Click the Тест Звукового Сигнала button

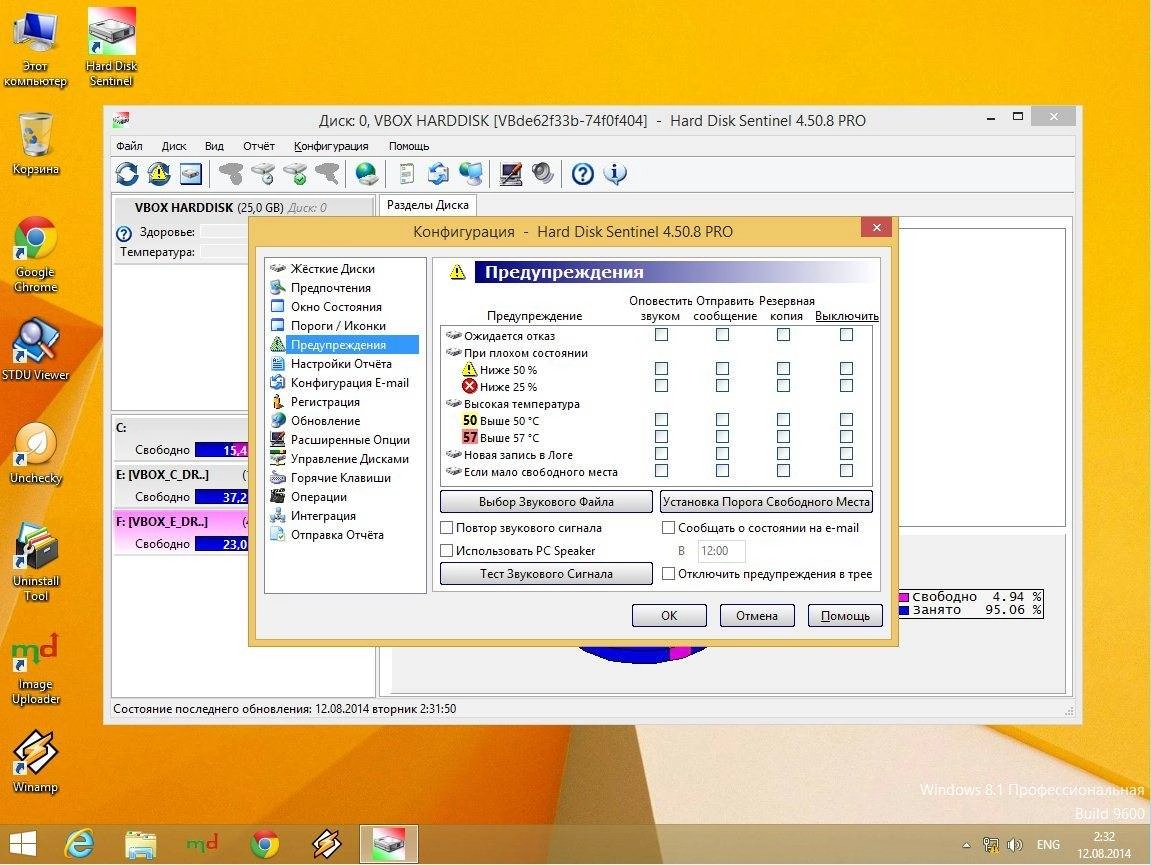[546, 573]
